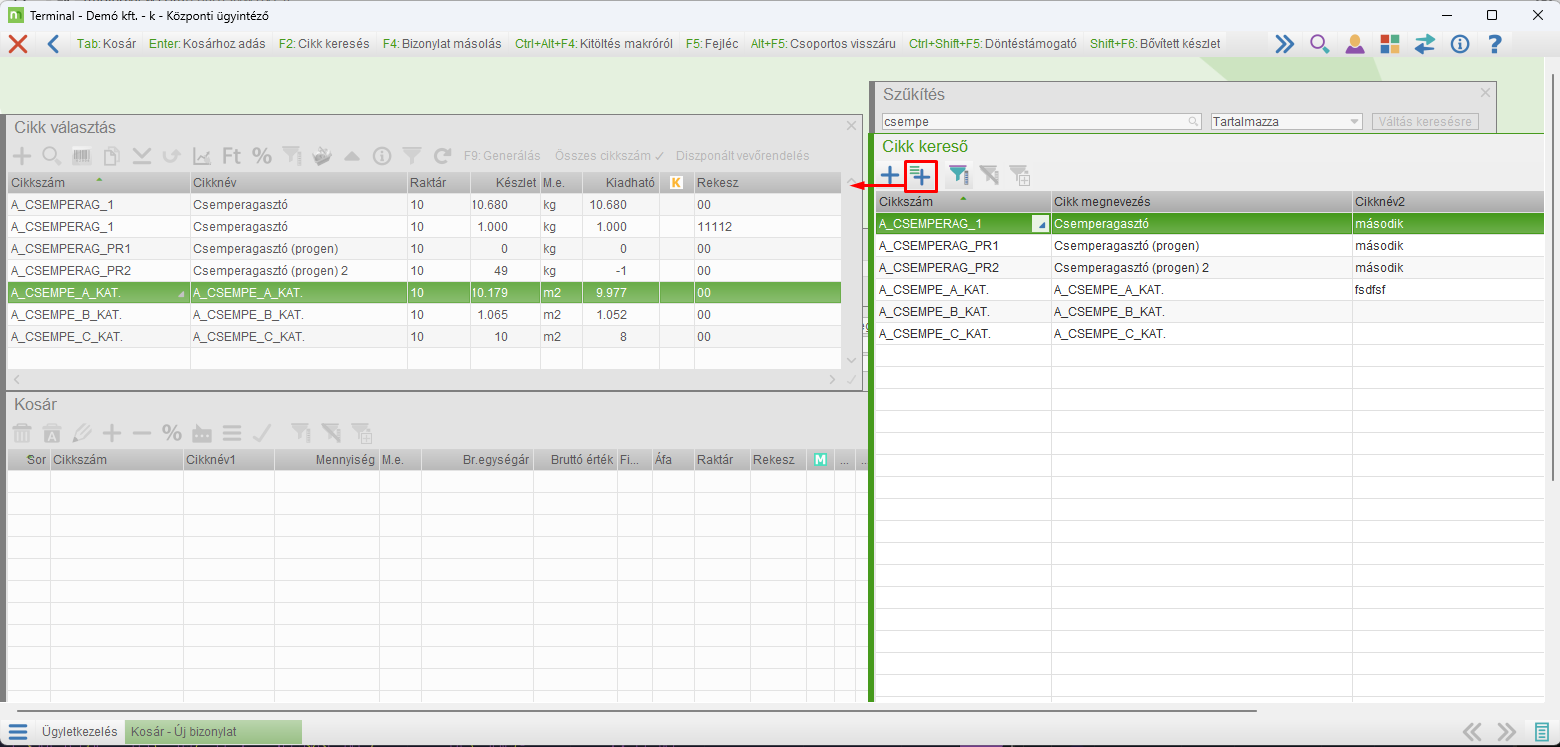Click F4: Bizonylat másolás toolbar item
The image size is (1560, 747).
[x=442, y=44]
